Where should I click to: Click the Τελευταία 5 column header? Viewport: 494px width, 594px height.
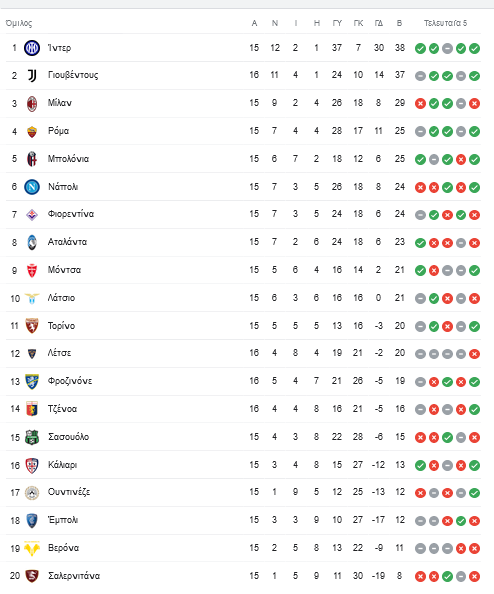445,23
